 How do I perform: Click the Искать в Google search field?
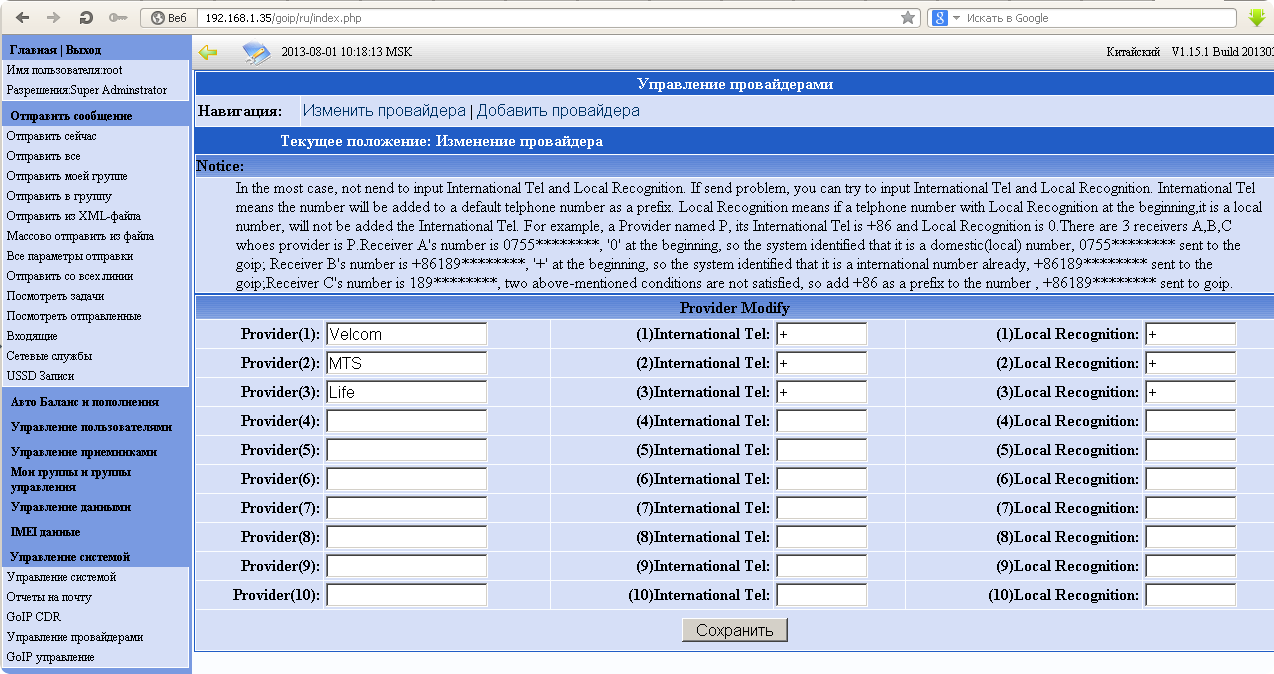[1096, 18]
